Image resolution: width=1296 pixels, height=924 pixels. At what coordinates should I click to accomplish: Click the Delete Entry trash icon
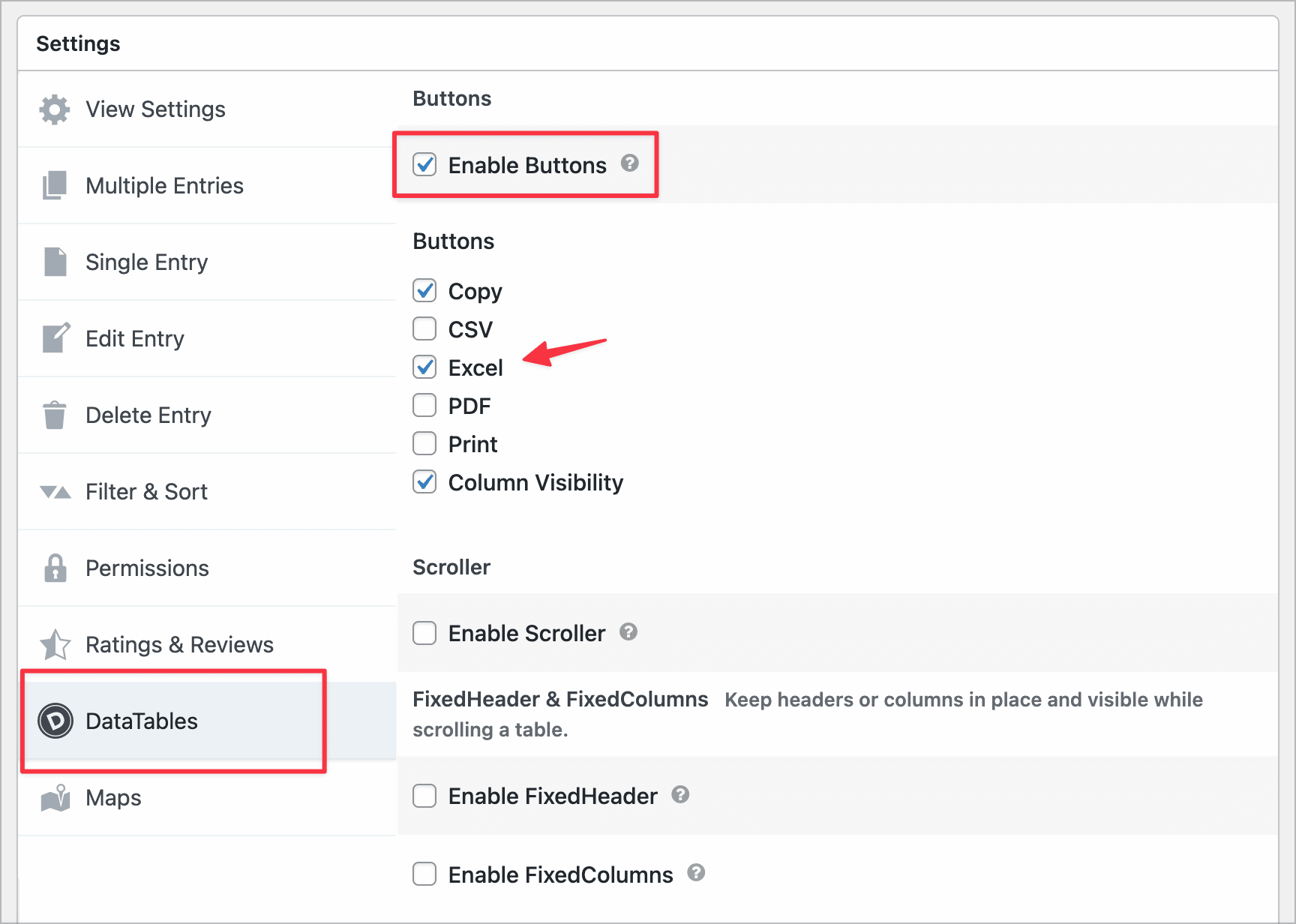[x=55, y=415]
